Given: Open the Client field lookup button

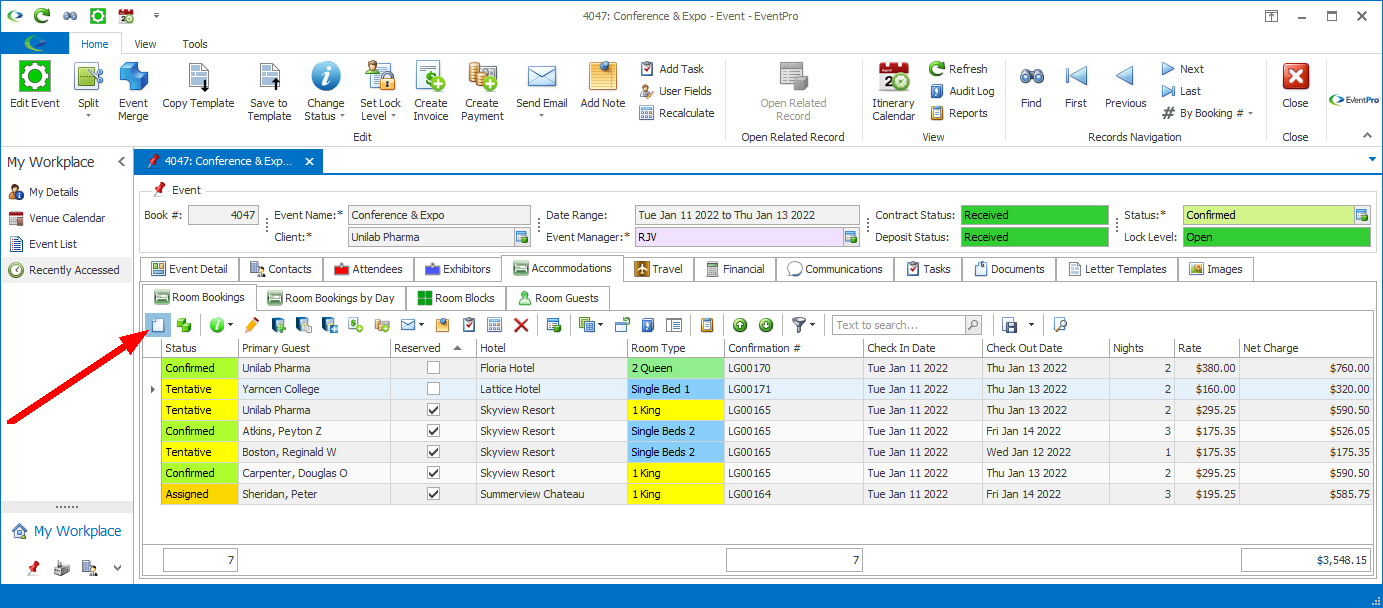Looking at the screenshot, I should [x=521, y=237].
